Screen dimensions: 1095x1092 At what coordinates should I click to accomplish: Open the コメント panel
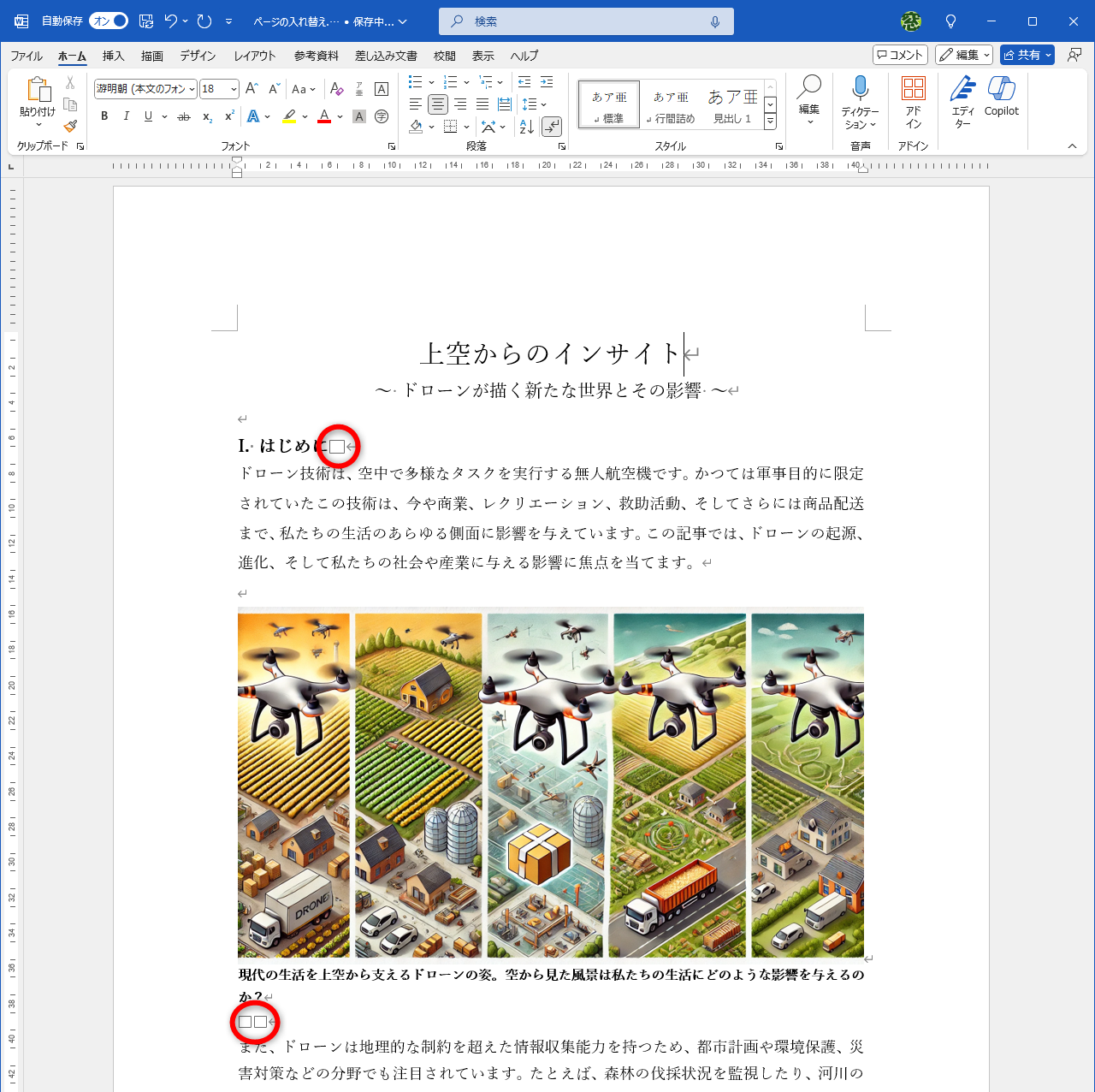coord(899,55)
